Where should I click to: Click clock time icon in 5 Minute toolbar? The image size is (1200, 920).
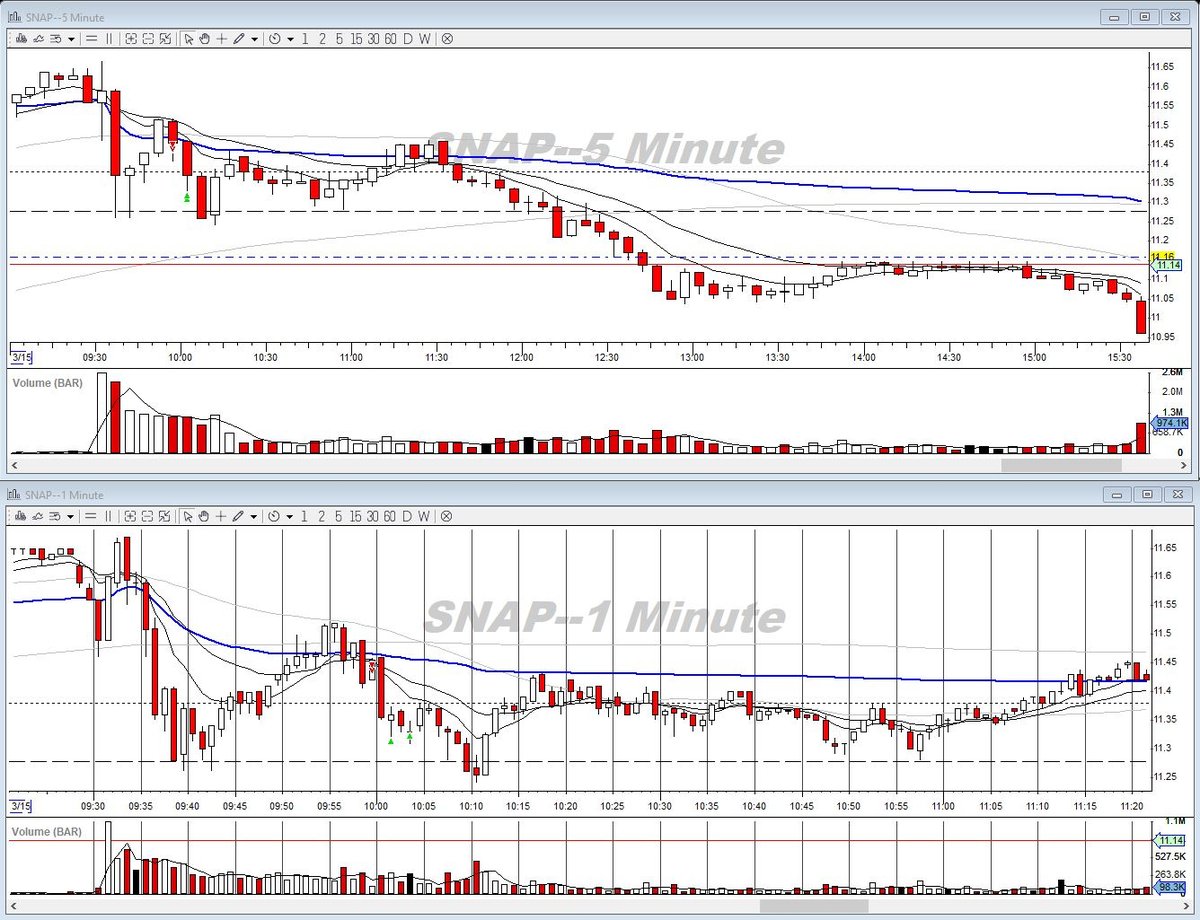coord(274,39)
